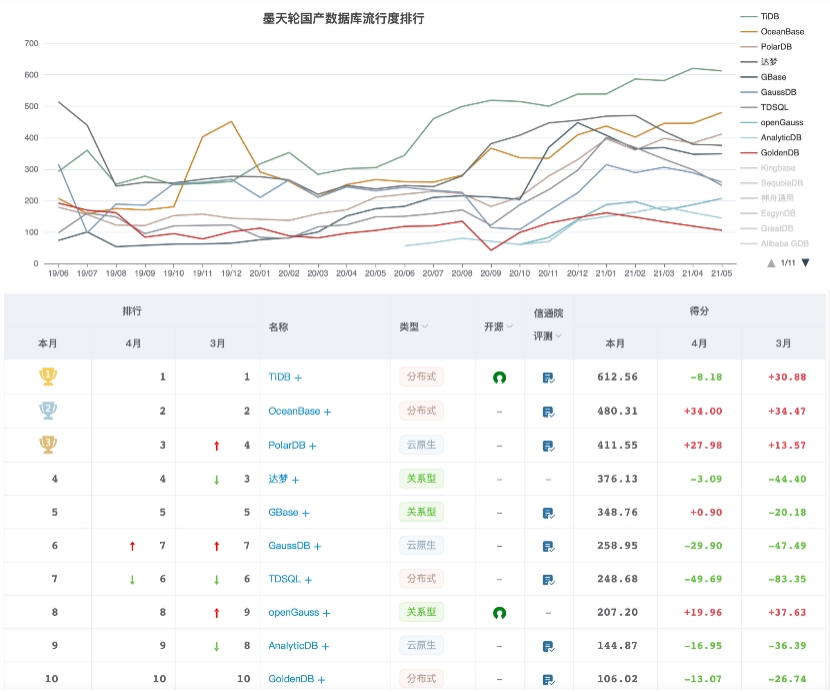
Task: Expand openGauss row with plus sign
Action: (x=326, y=613)
